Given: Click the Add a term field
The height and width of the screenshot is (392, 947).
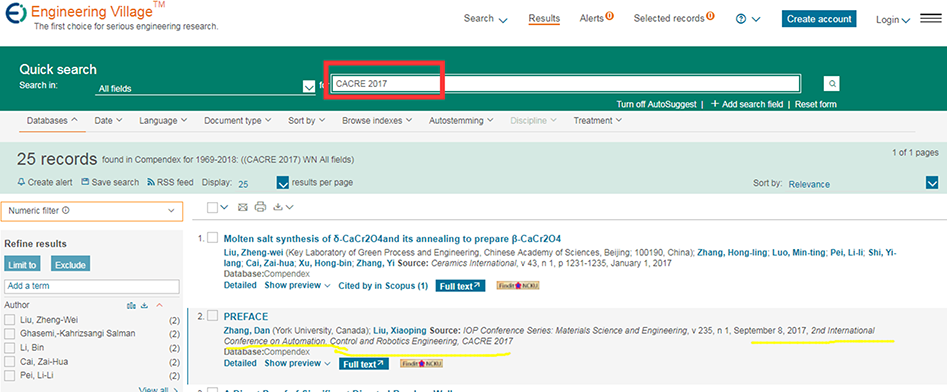Looking at the screenshot, I should tap(92, 286).
